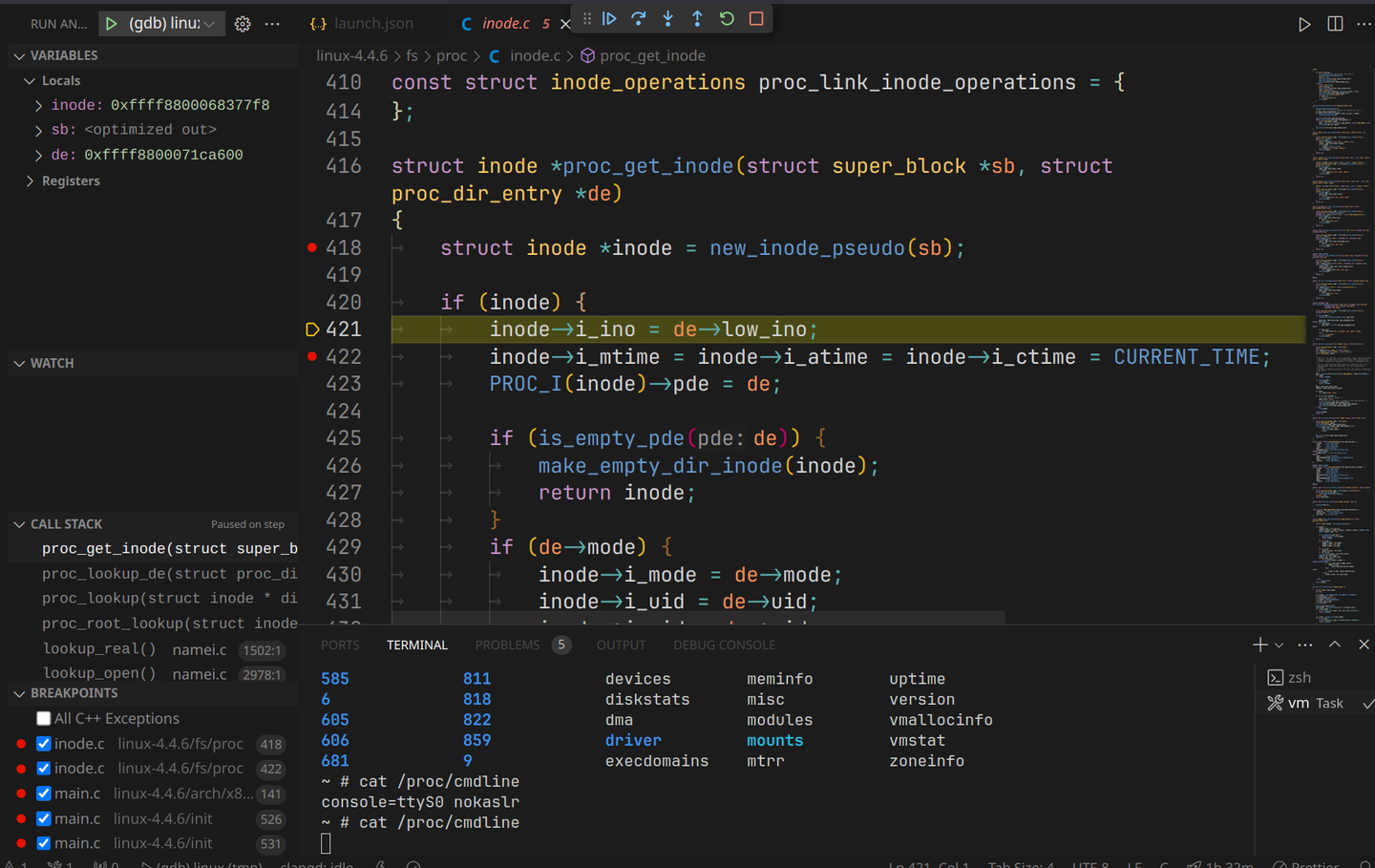Screen dimensions: 1375x868
Task: Uncheck main.c line 526 breakpoint
Action: 44,818
